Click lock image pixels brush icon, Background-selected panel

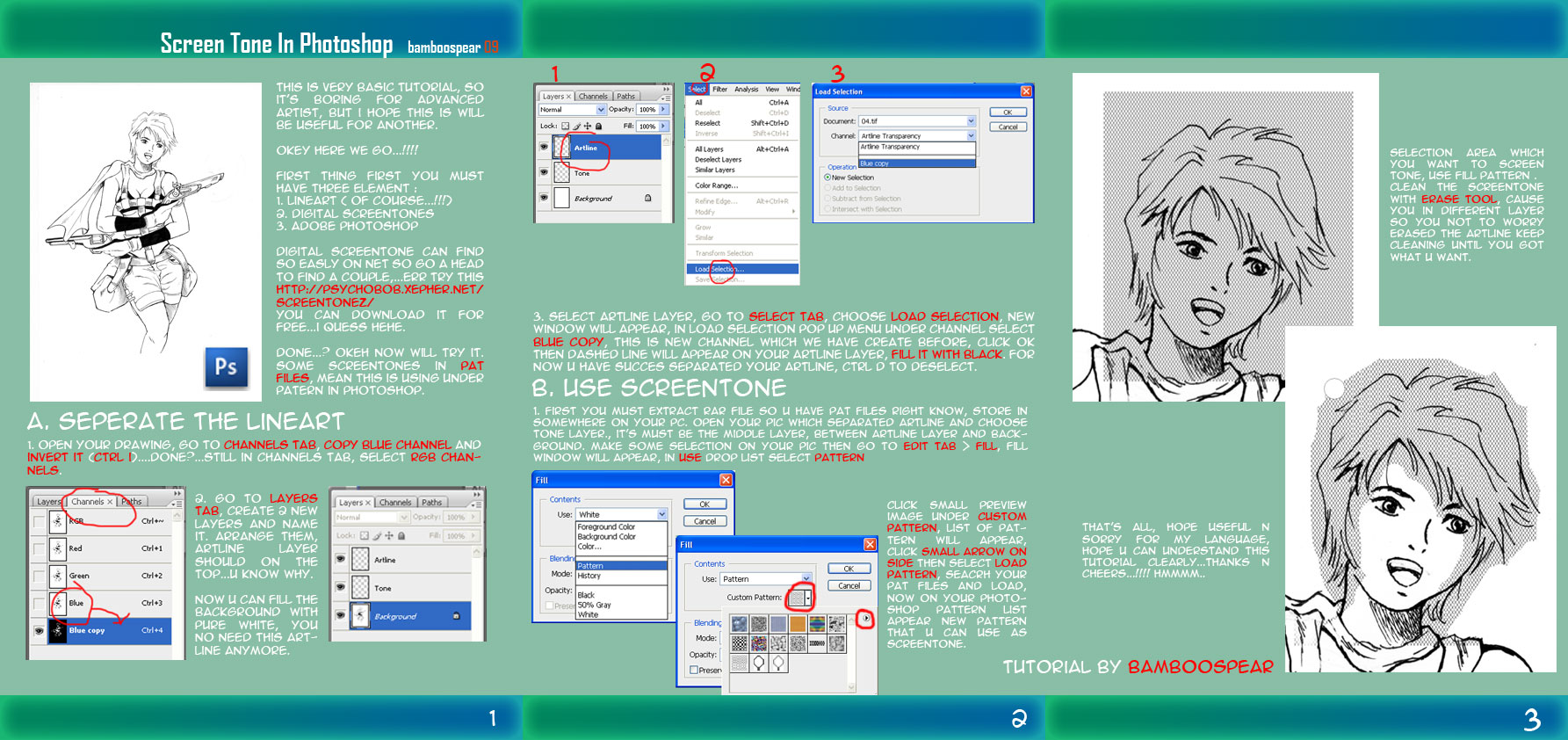378,535
